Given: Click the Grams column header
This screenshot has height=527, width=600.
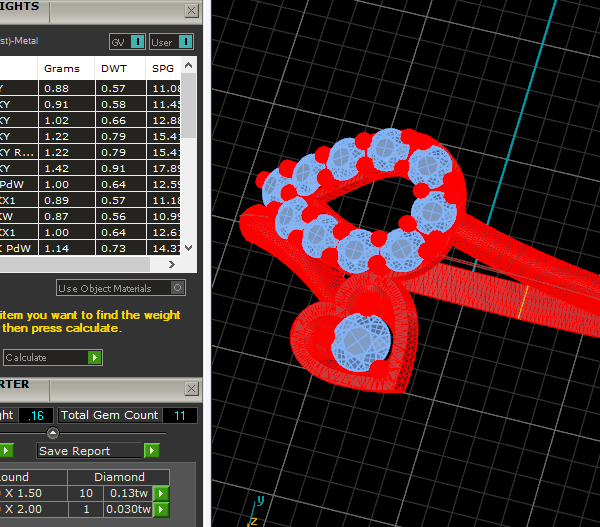Looking at the screenshot, I should click(x=62, y=69).
